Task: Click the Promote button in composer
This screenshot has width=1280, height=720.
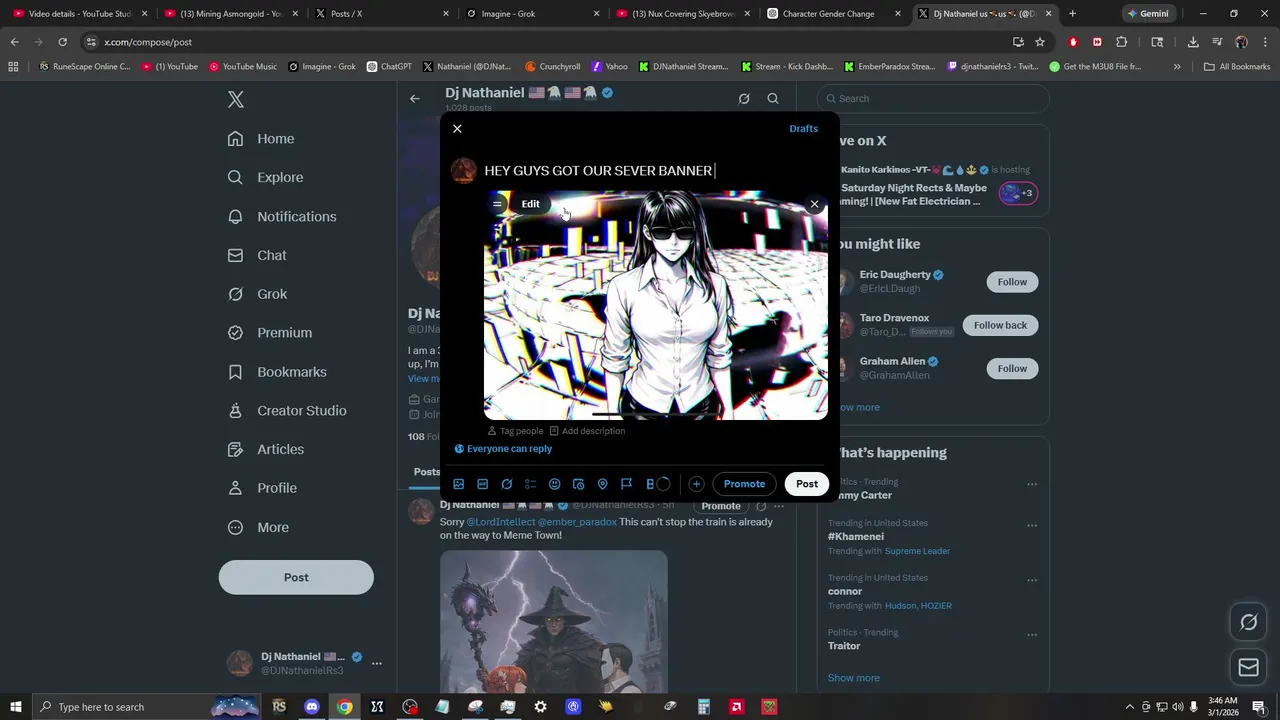Action: pos(744,484)
